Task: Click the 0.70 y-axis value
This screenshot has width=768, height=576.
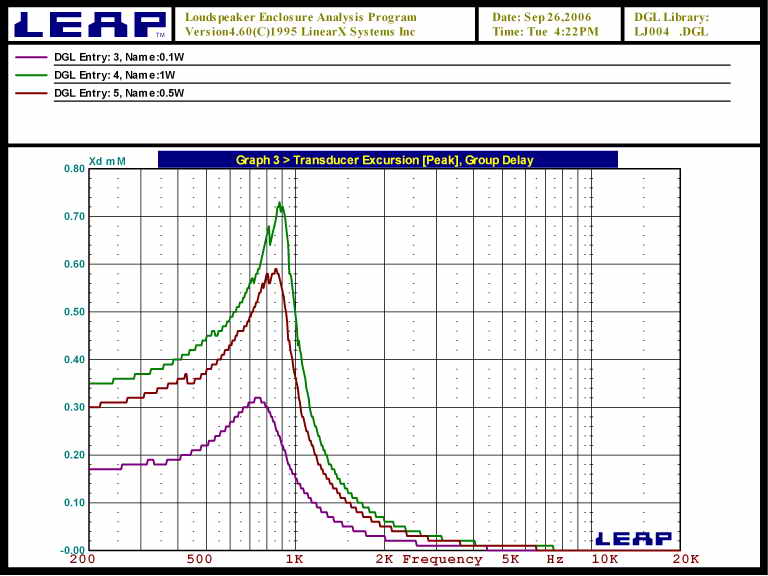Action: click(x=74, y=216)
